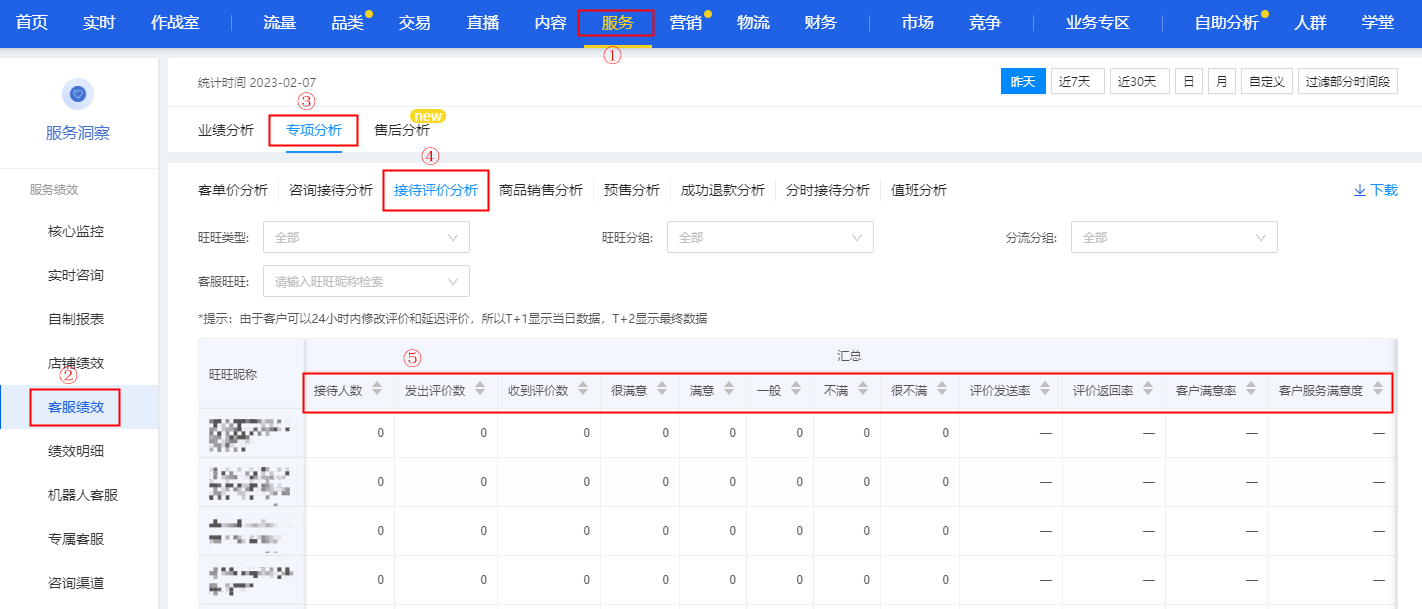Sort by 评价返回率 column arrows
This screenshot has height=609, width=1422.
tap(1148, 390)
